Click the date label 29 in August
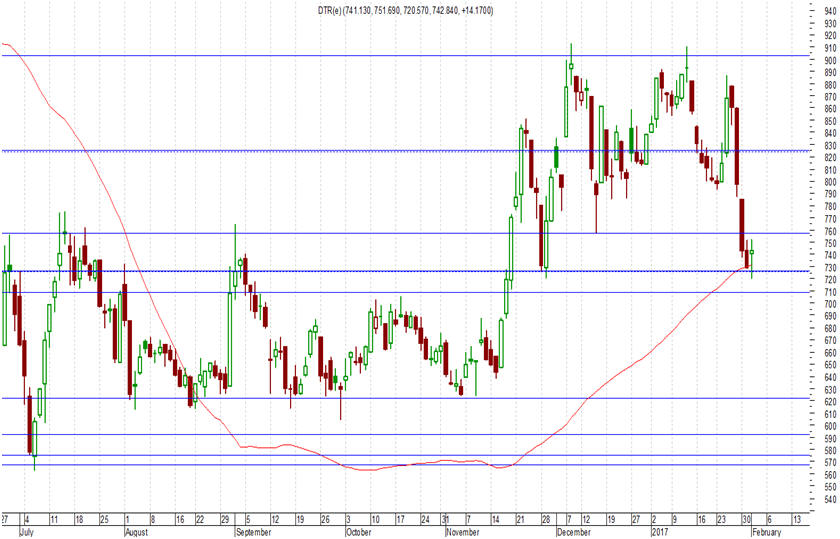840x539 pixels. (x=225, y=519)
